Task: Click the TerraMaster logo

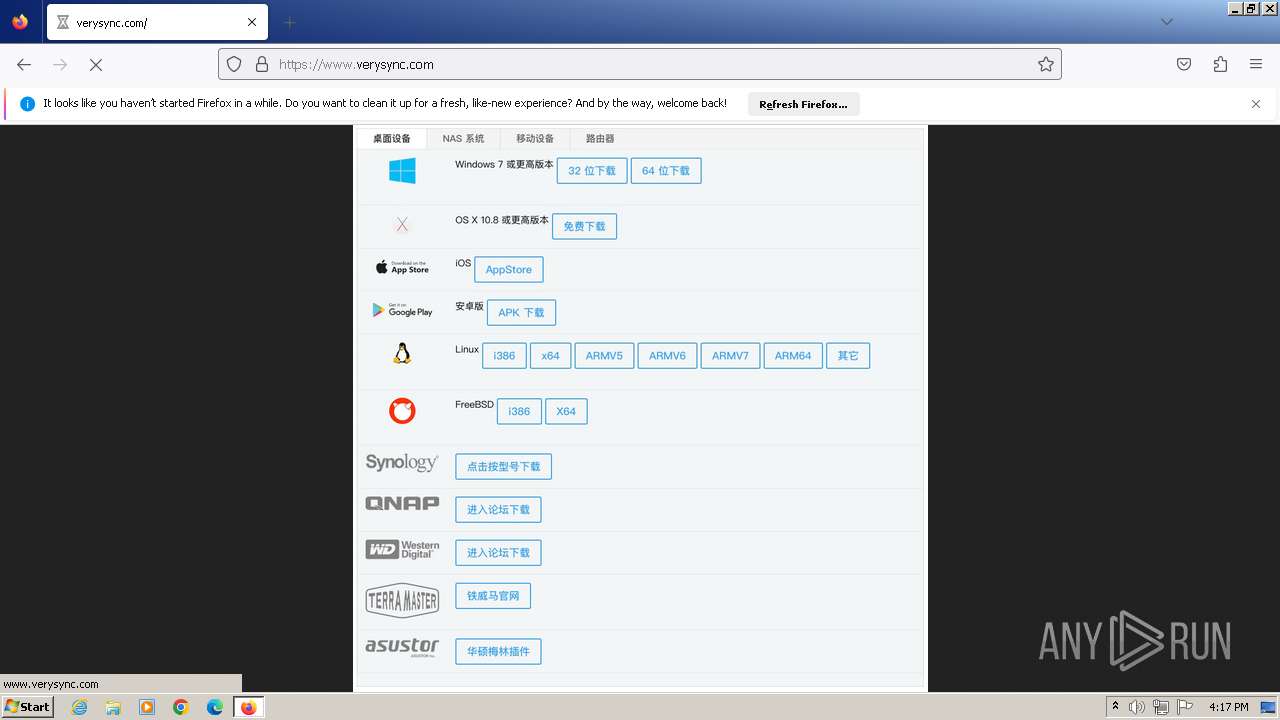Action: tap(402, 600)
